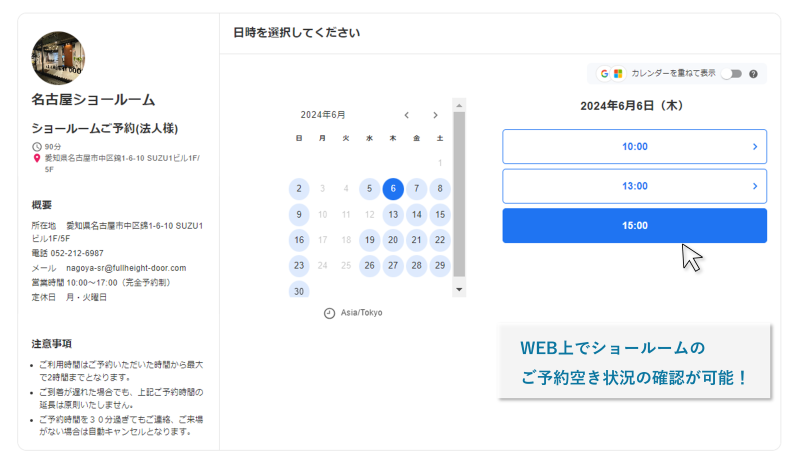Click the Google calendar icon
800x463 pixels.
(604, 74)
